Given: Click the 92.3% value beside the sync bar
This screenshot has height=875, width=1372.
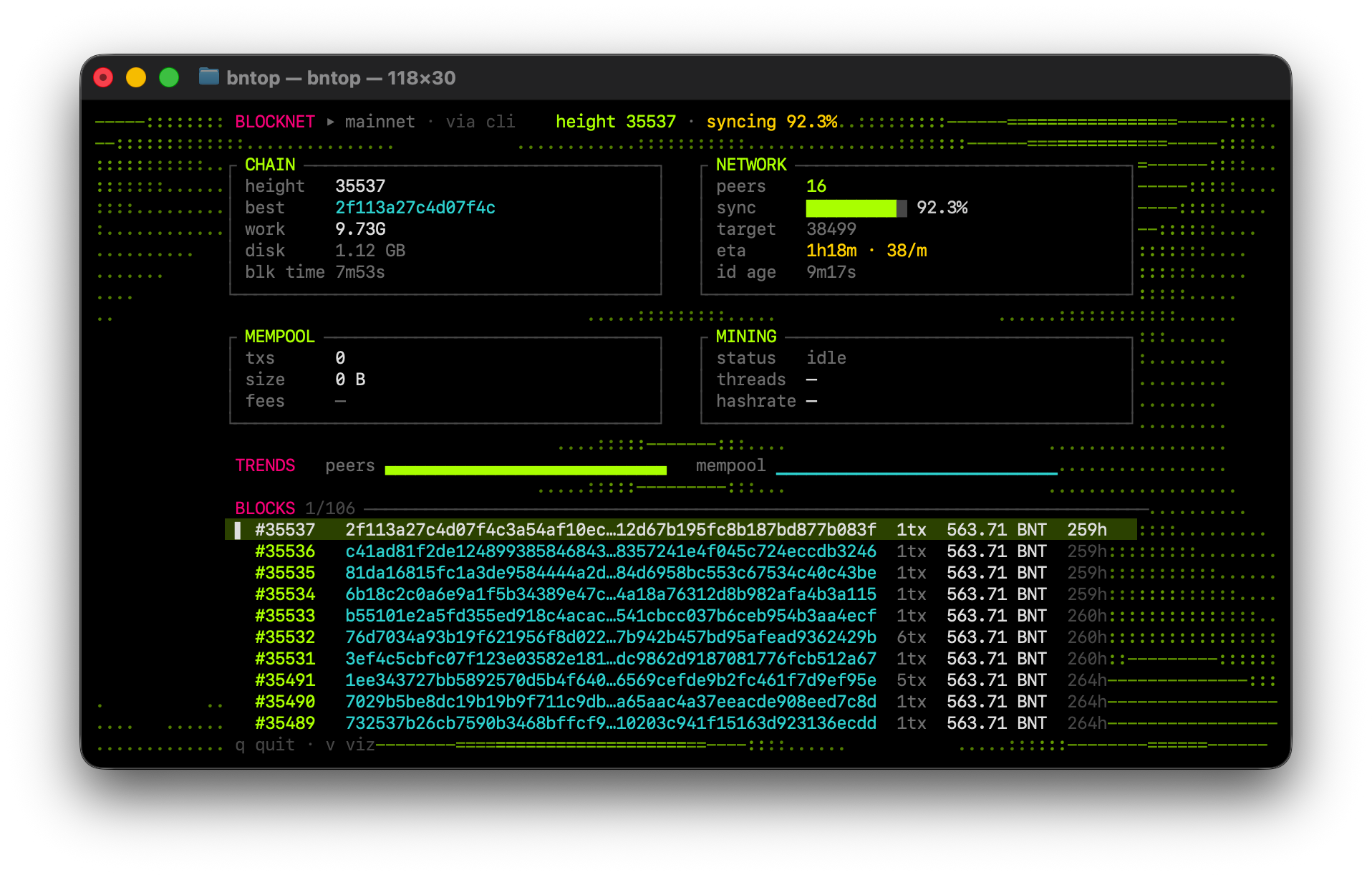Looking at the screenshot, I should pos(942,208).
